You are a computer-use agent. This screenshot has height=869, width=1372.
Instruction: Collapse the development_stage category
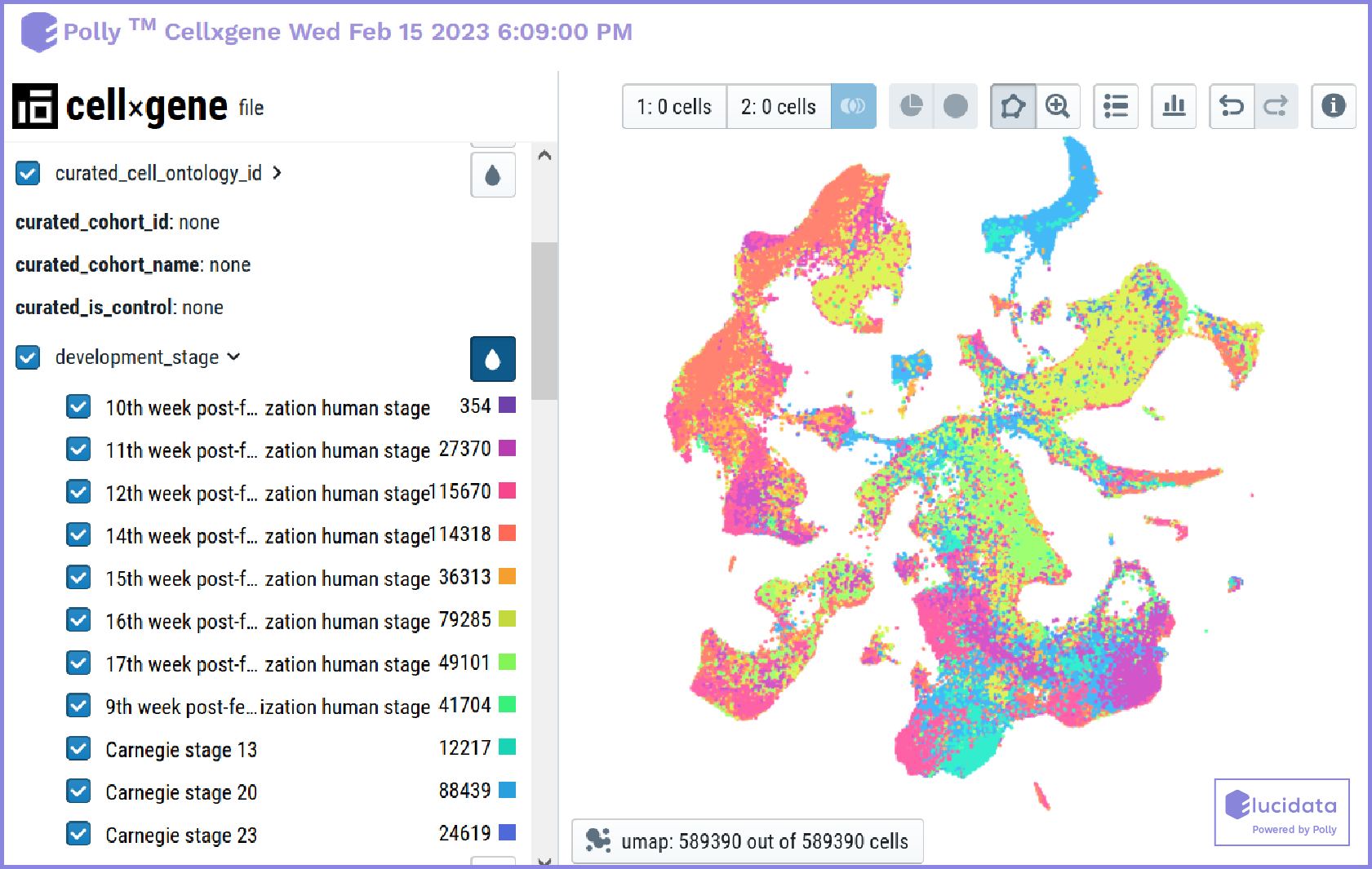tap(234, 357)
